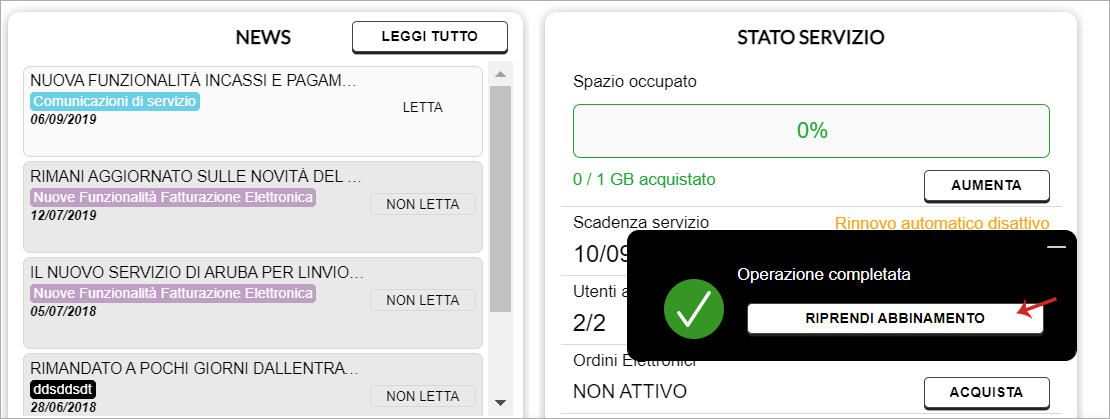Click the ddsddsdt black category tag
This screenshot has width=1110, height=419.
(63, 389)
